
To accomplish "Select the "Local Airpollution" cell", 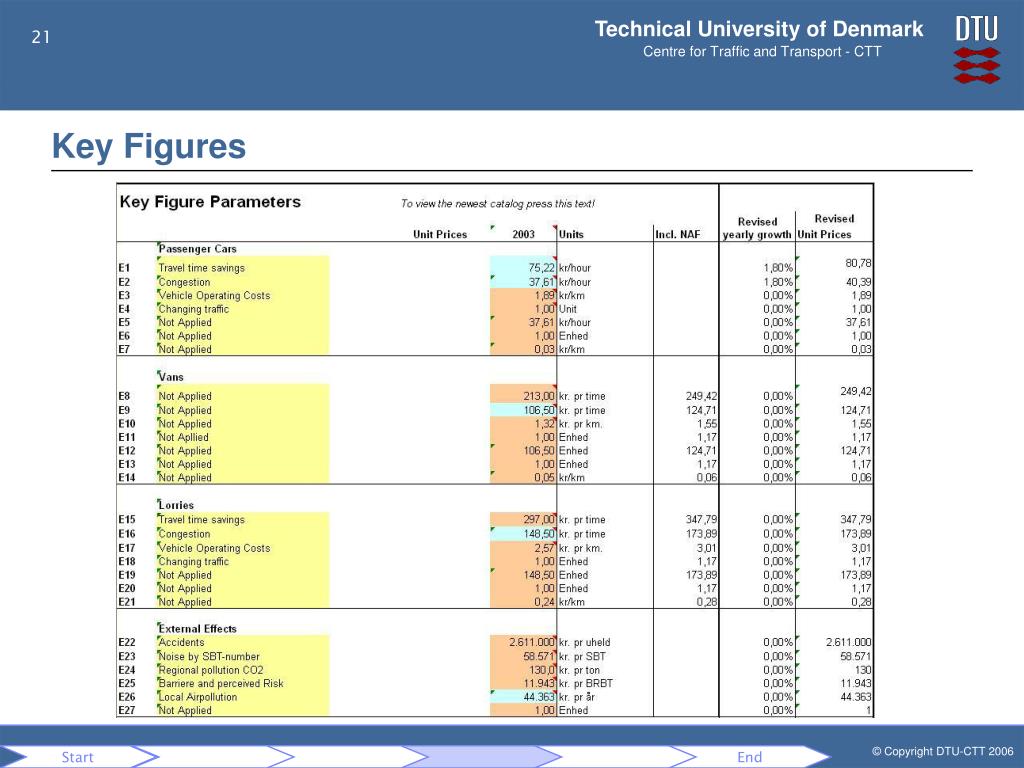I will click(x=198, y=697).
